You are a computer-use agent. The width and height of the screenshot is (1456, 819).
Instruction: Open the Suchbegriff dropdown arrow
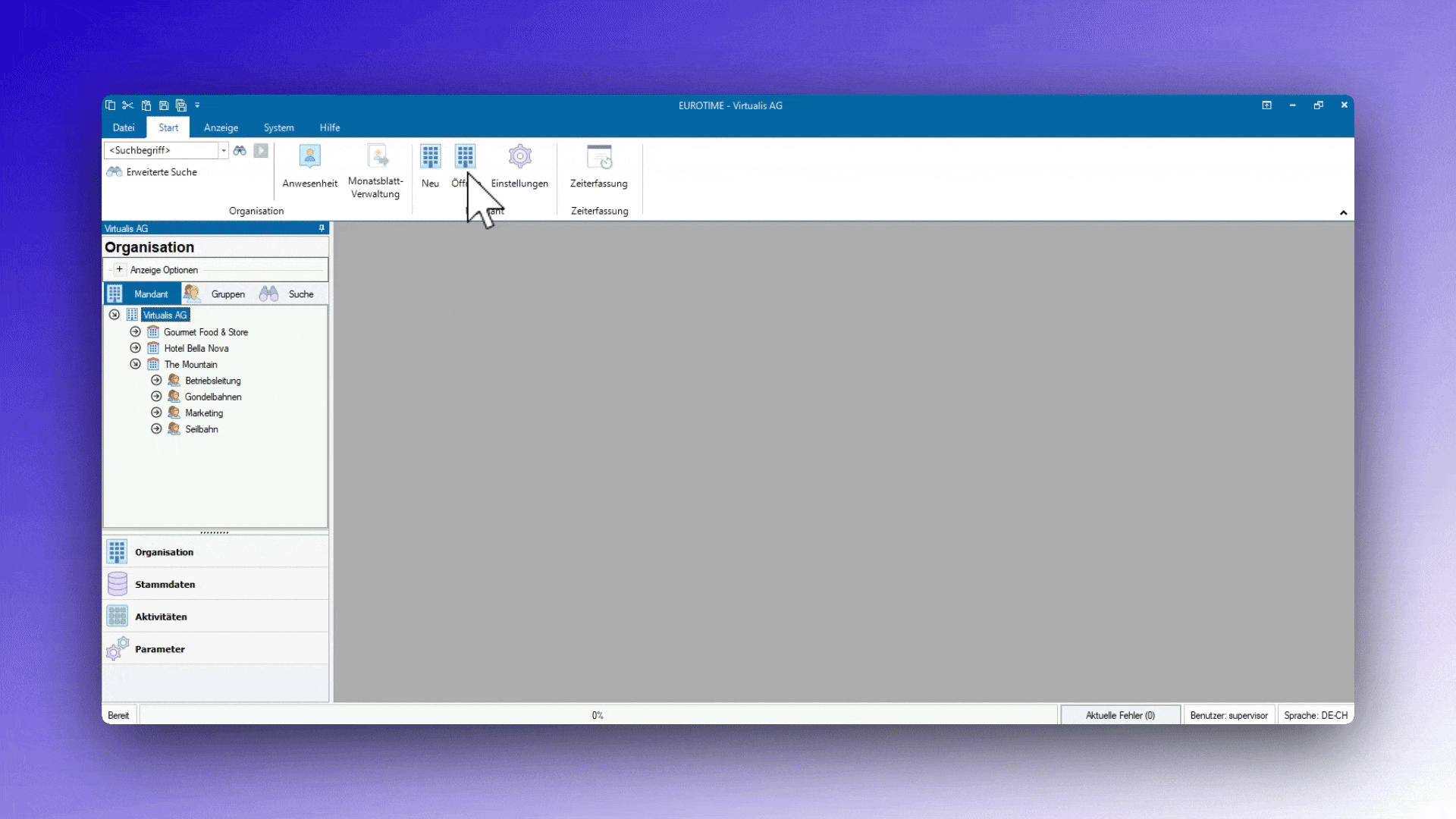pyautogui.click(x=224, y=151)
